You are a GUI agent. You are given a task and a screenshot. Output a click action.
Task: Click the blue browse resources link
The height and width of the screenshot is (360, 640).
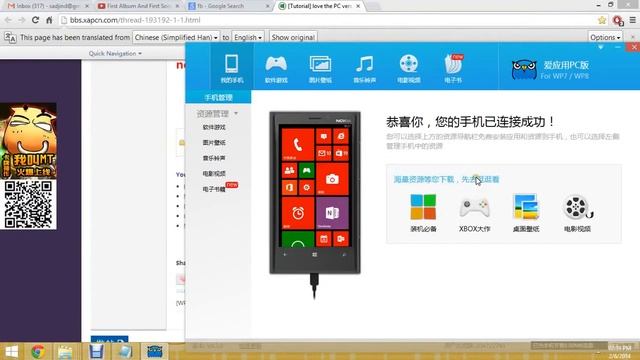(x=446, y=179)
